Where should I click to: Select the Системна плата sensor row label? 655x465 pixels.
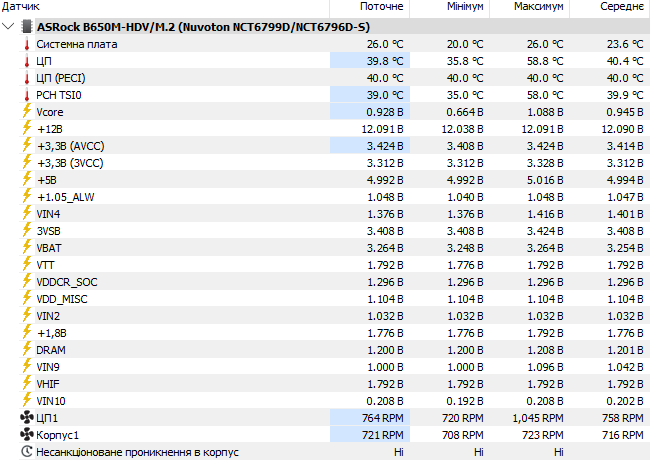click(76, 44)
